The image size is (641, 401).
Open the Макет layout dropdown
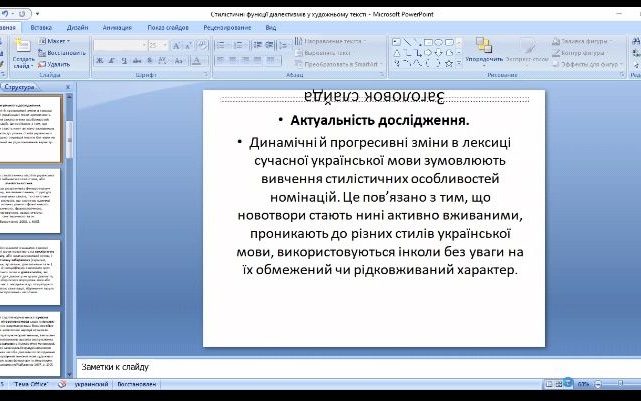coord(60,41)
